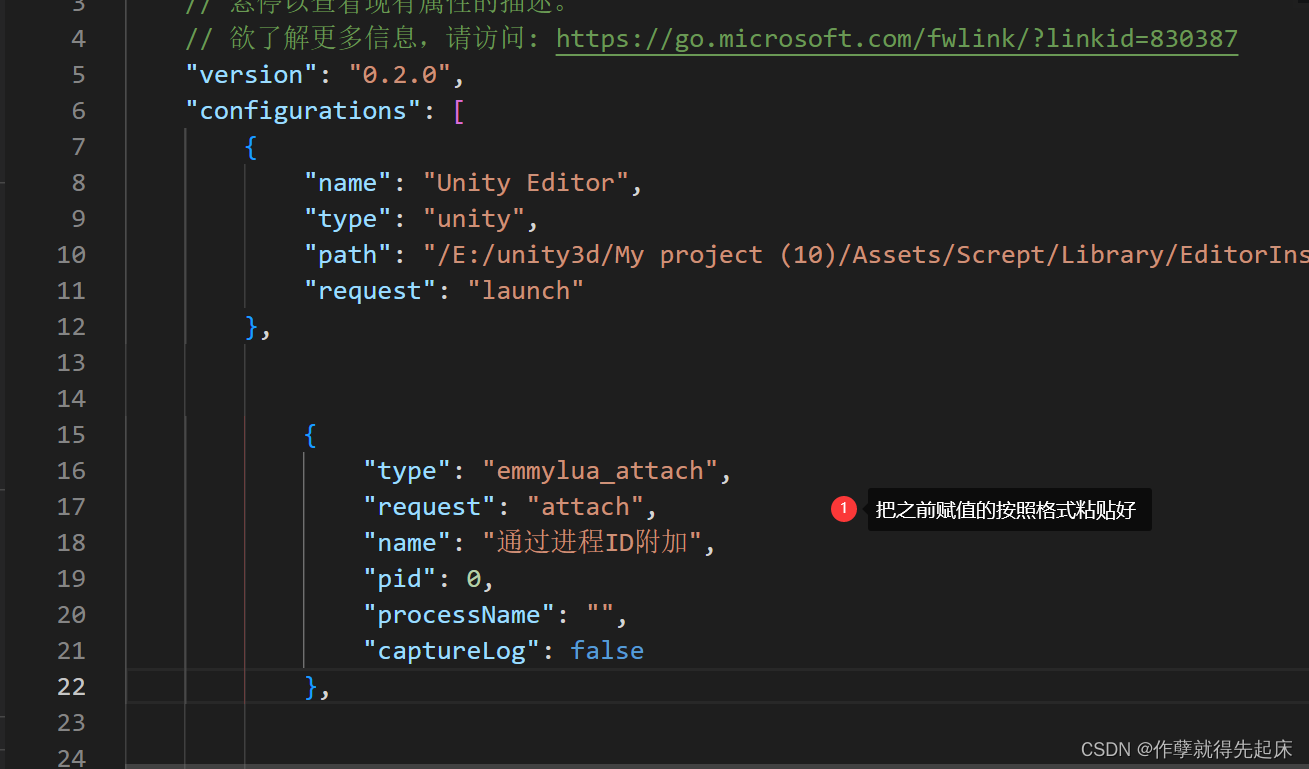Select the CSDN watermark text
1309x769 pixels.
(1183, 748)
